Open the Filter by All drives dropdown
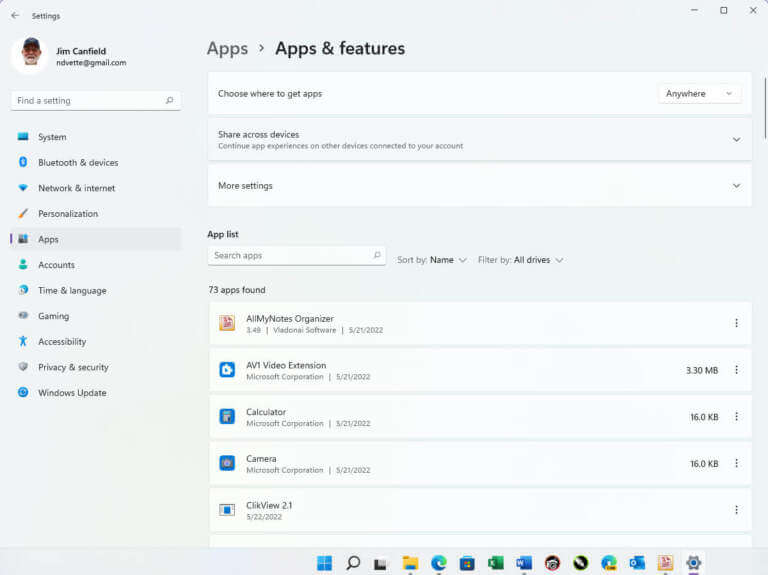The image size is (768, 575). tap(521, 260)
